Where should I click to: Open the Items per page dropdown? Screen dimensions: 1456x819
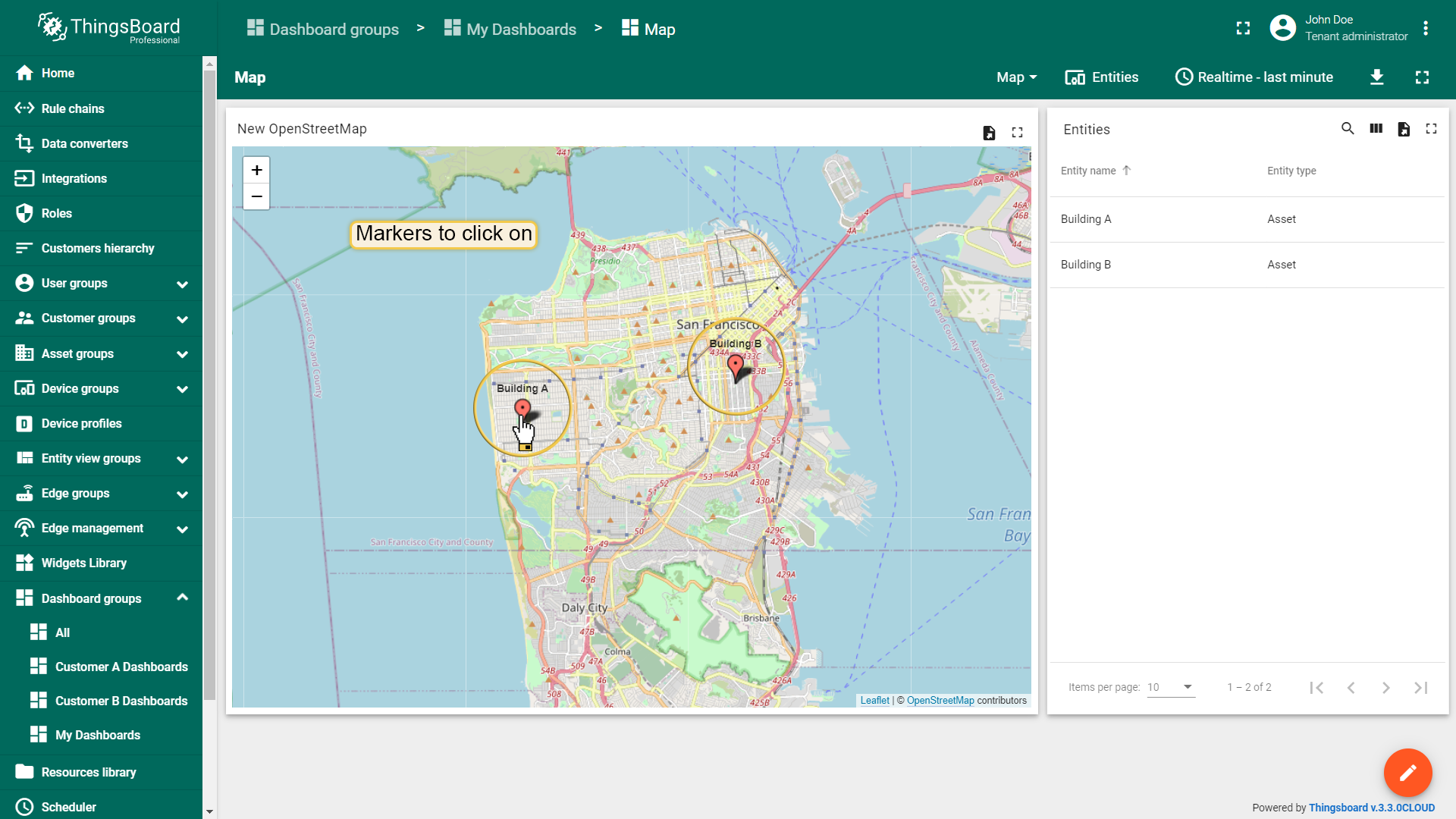[x=1171, y=687]
